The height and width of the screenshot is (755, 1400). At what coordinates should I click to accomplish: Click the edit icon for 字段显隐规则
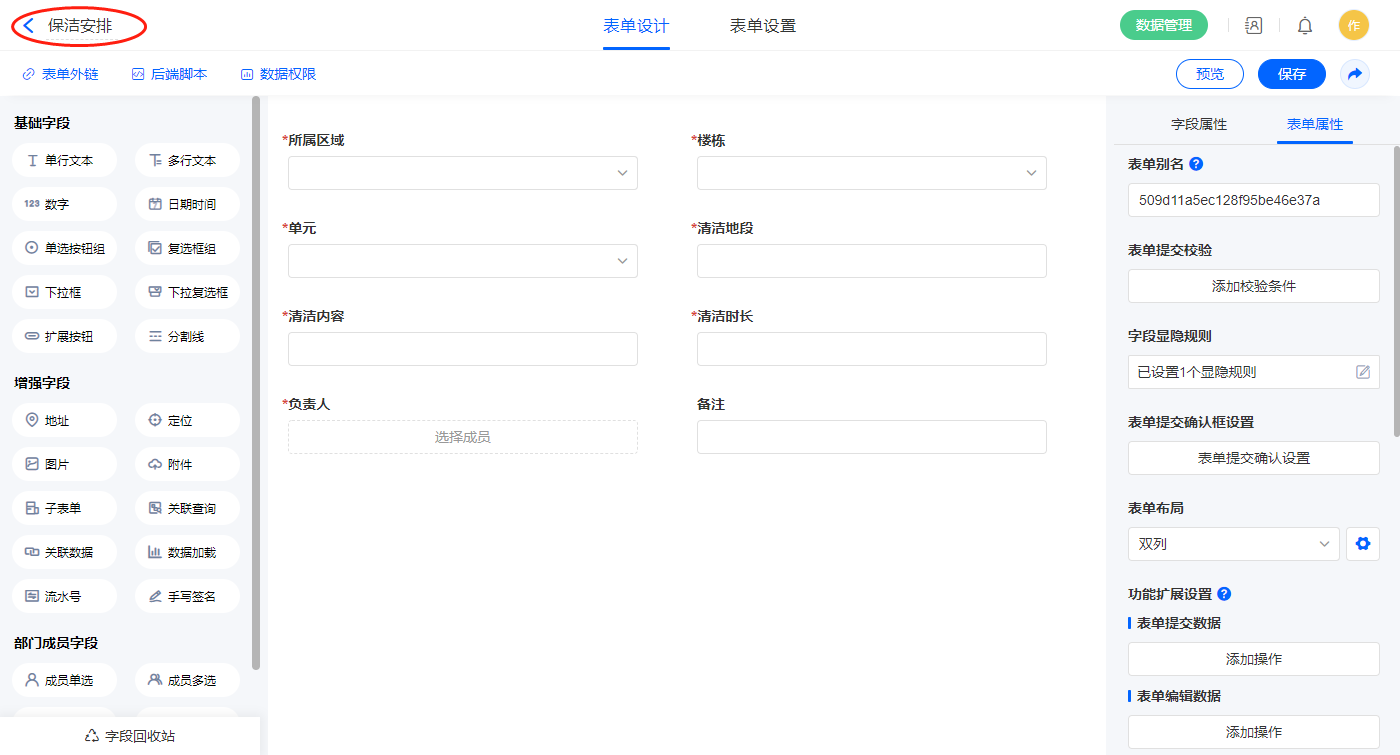[1362, 372]
